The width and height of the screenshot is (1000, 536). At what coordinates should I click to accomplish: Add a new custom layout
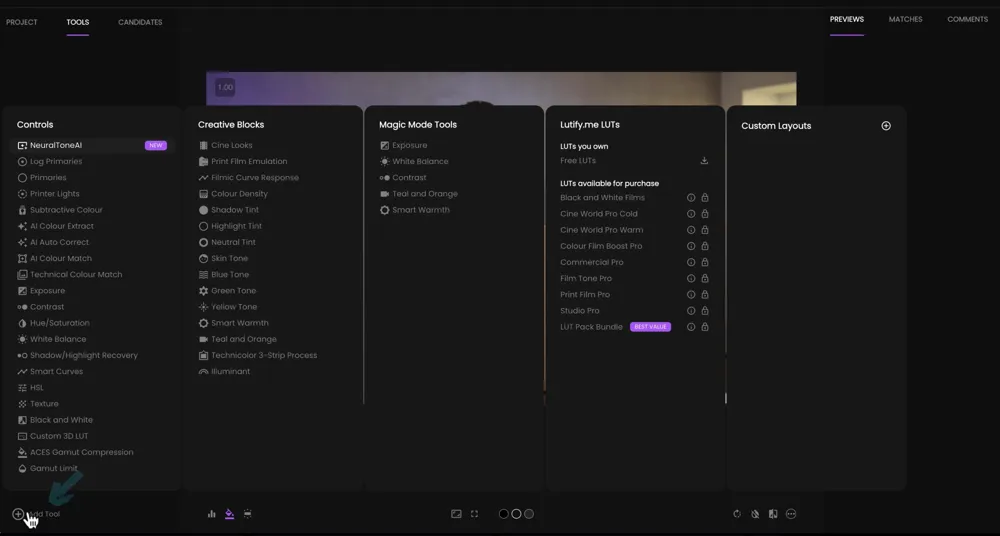click(885, 126)
